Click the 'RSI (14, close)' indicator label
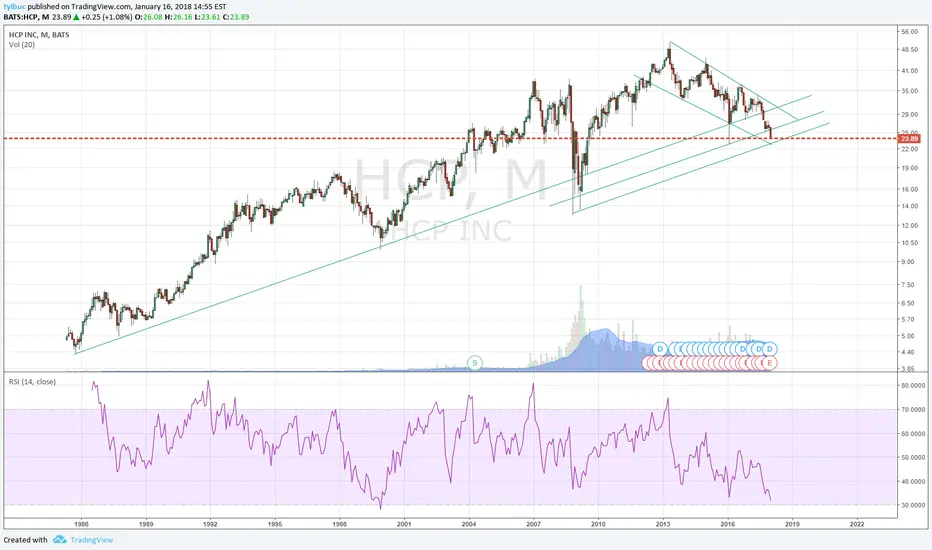 tap(32, 382)
